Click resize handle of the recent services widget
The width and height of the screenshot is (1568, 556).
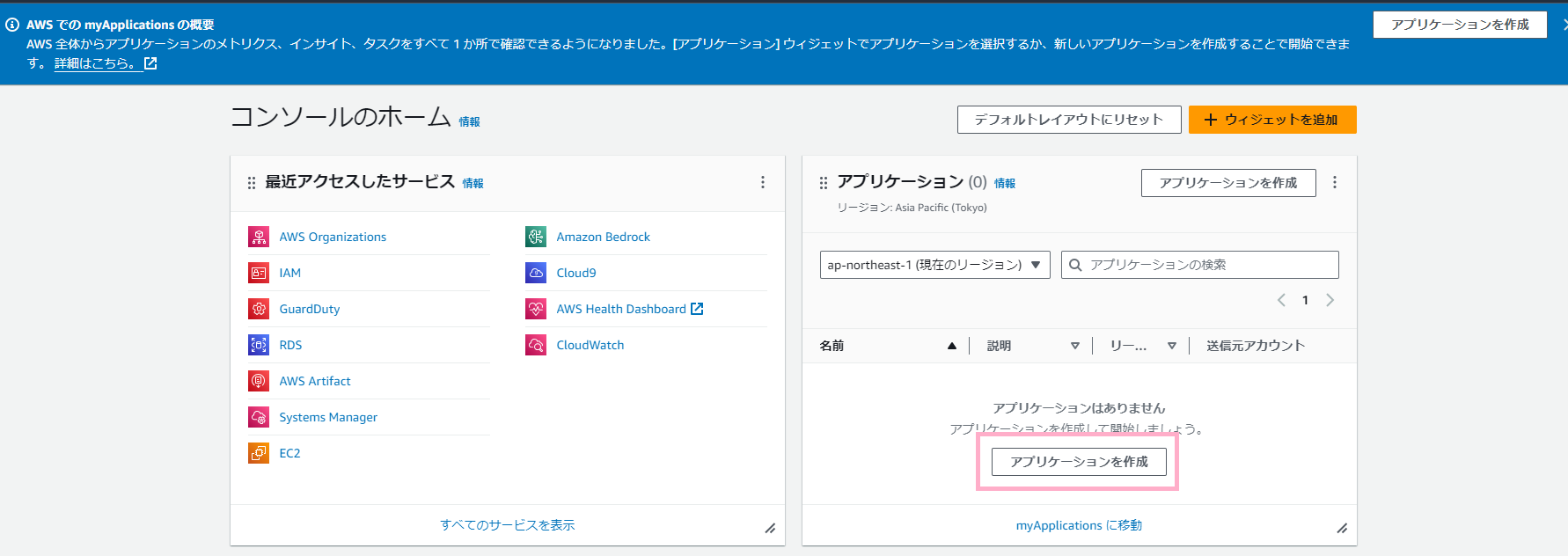click(x=770, y=528)
